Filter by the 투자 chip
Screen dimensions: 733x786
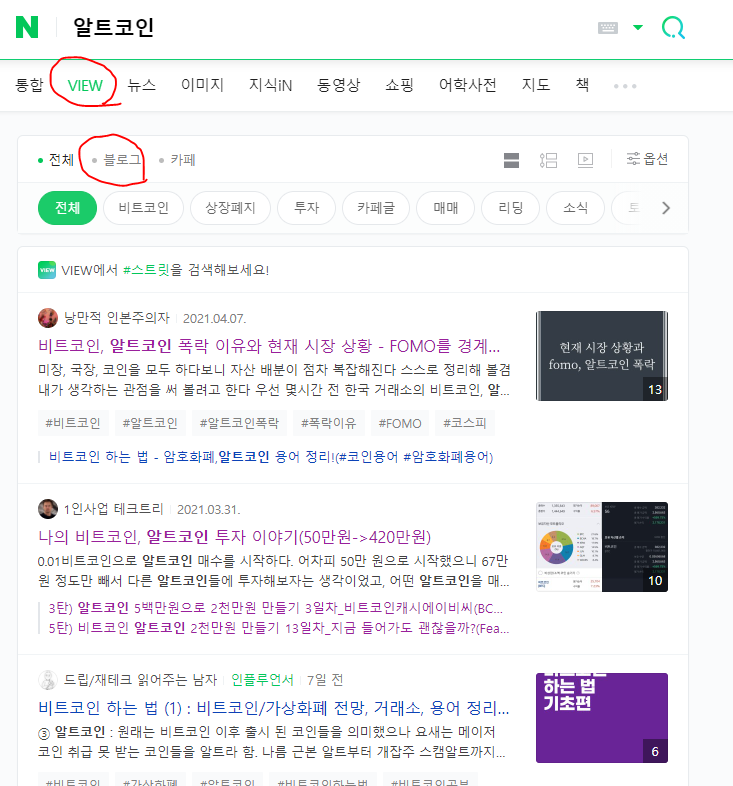point(306,208)
